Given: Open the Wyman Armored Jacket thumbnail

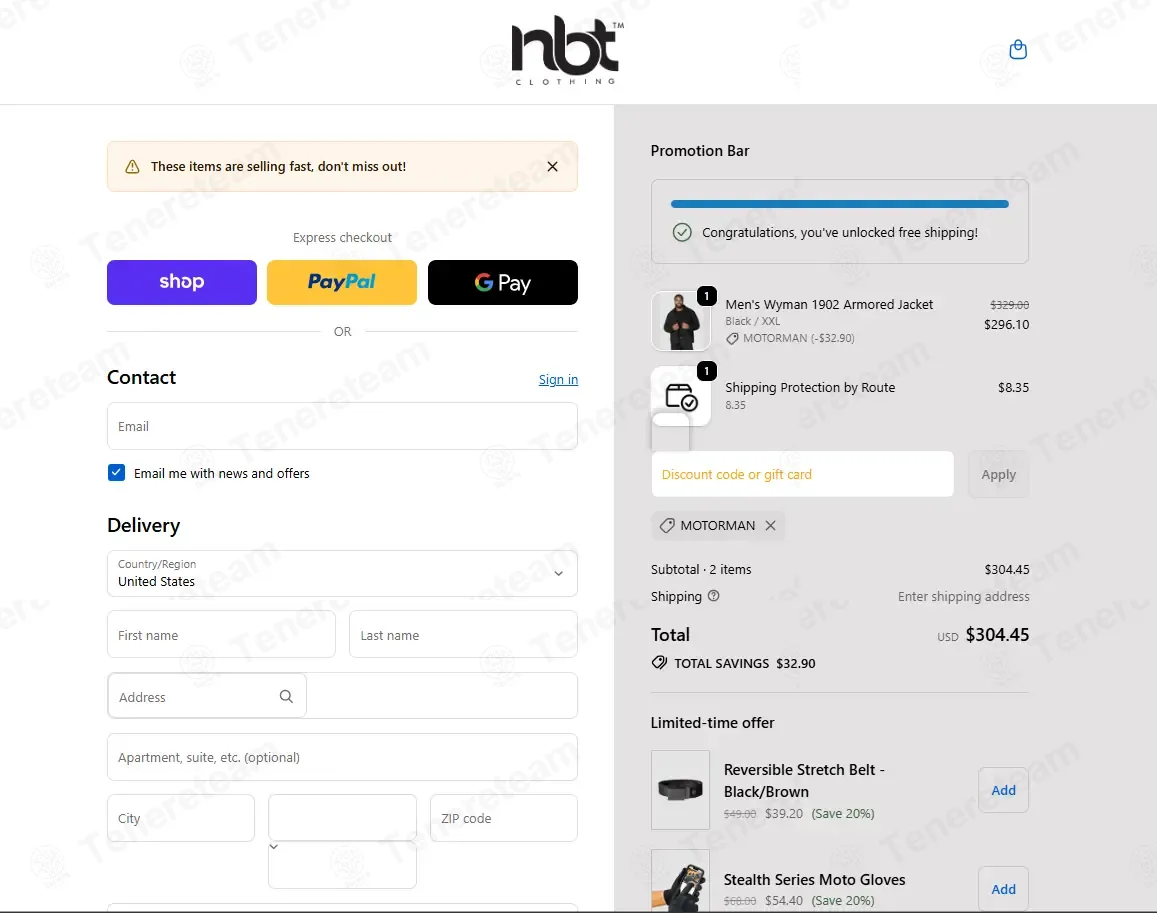Looking at the screenshot, I should pyautogui.click(x=680, y=321).
